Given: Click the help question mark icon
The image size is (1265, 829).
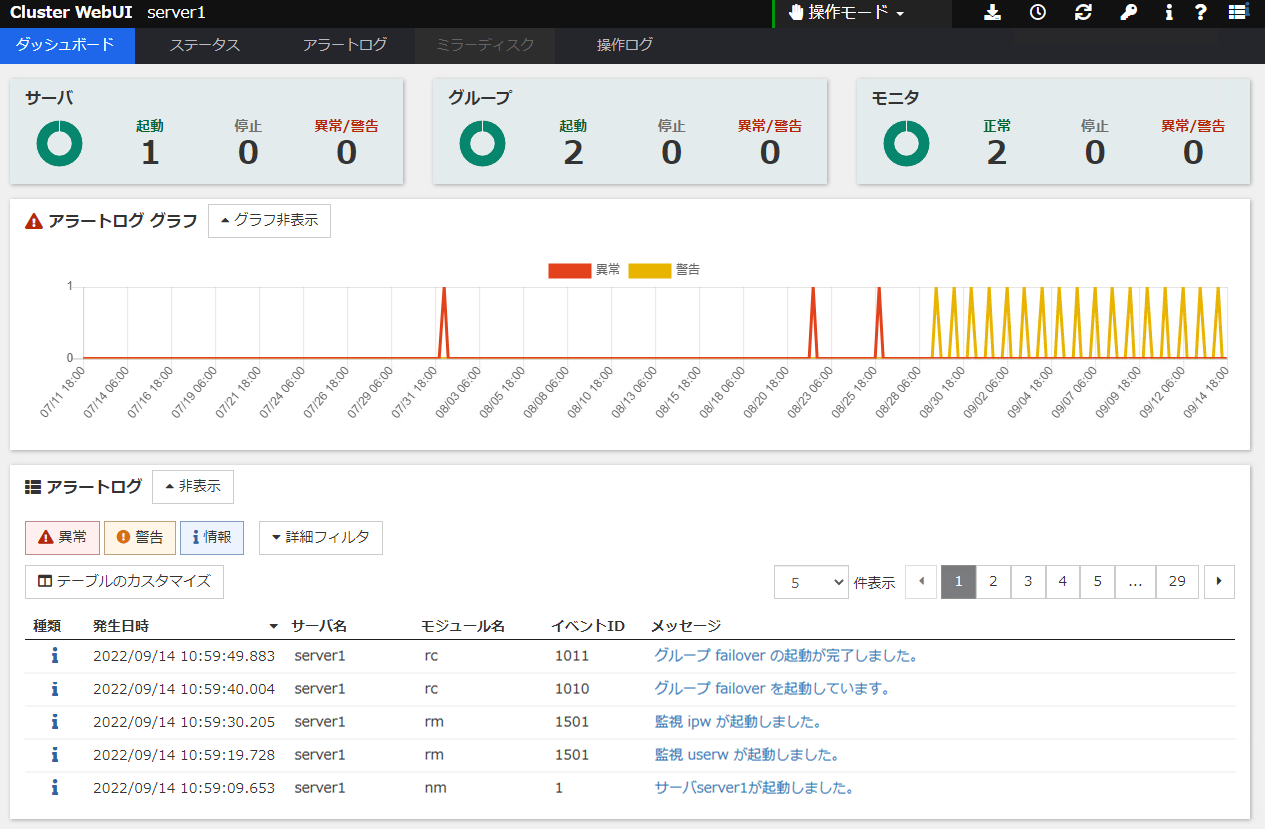Looking at the screenshot, I should pyautogui.click(x=1200, y=13).
